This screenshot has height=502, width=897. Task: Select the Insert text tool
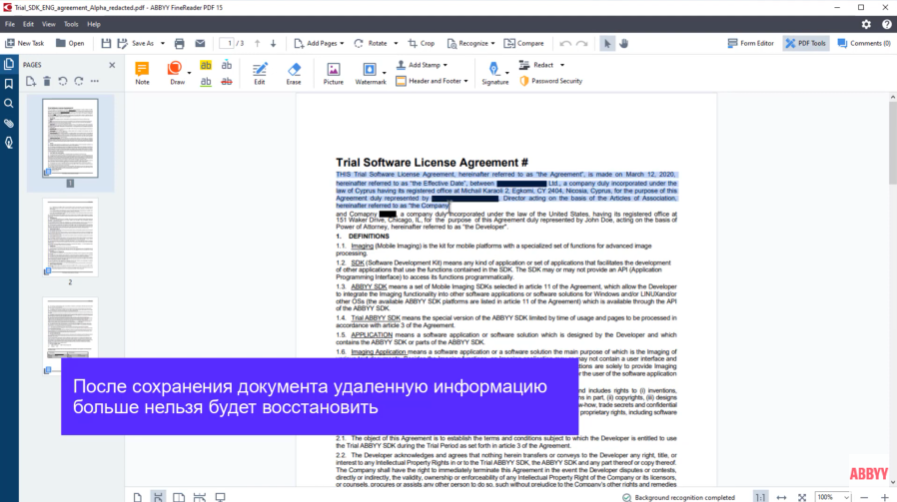[227, 65]
